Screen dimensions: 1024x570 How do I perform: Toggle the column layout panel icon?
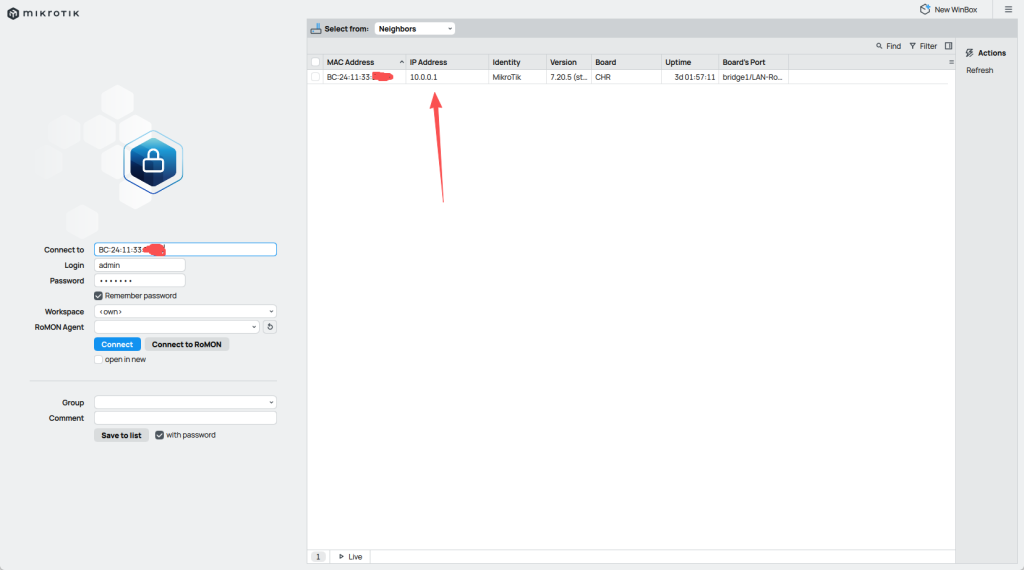(948, 46)
